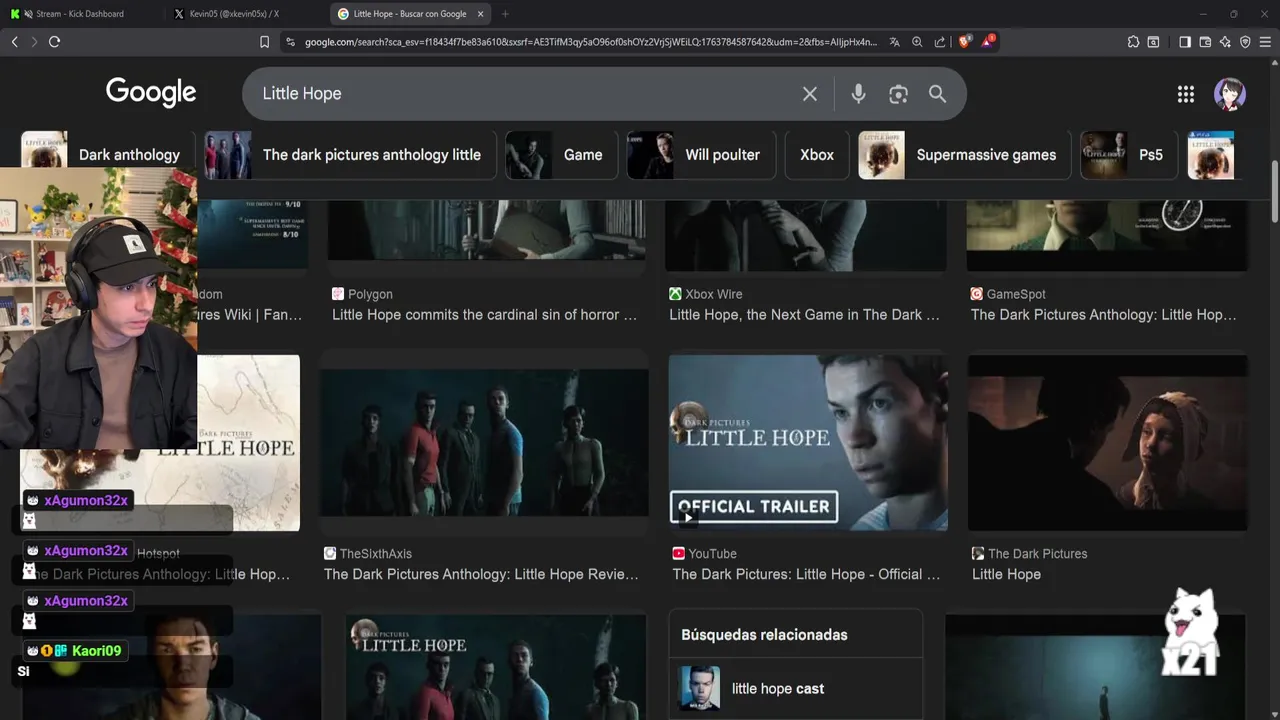Click the Kaori09 chat username
The height and width of the screenshot is (720, 1280).
coord(96,651)
